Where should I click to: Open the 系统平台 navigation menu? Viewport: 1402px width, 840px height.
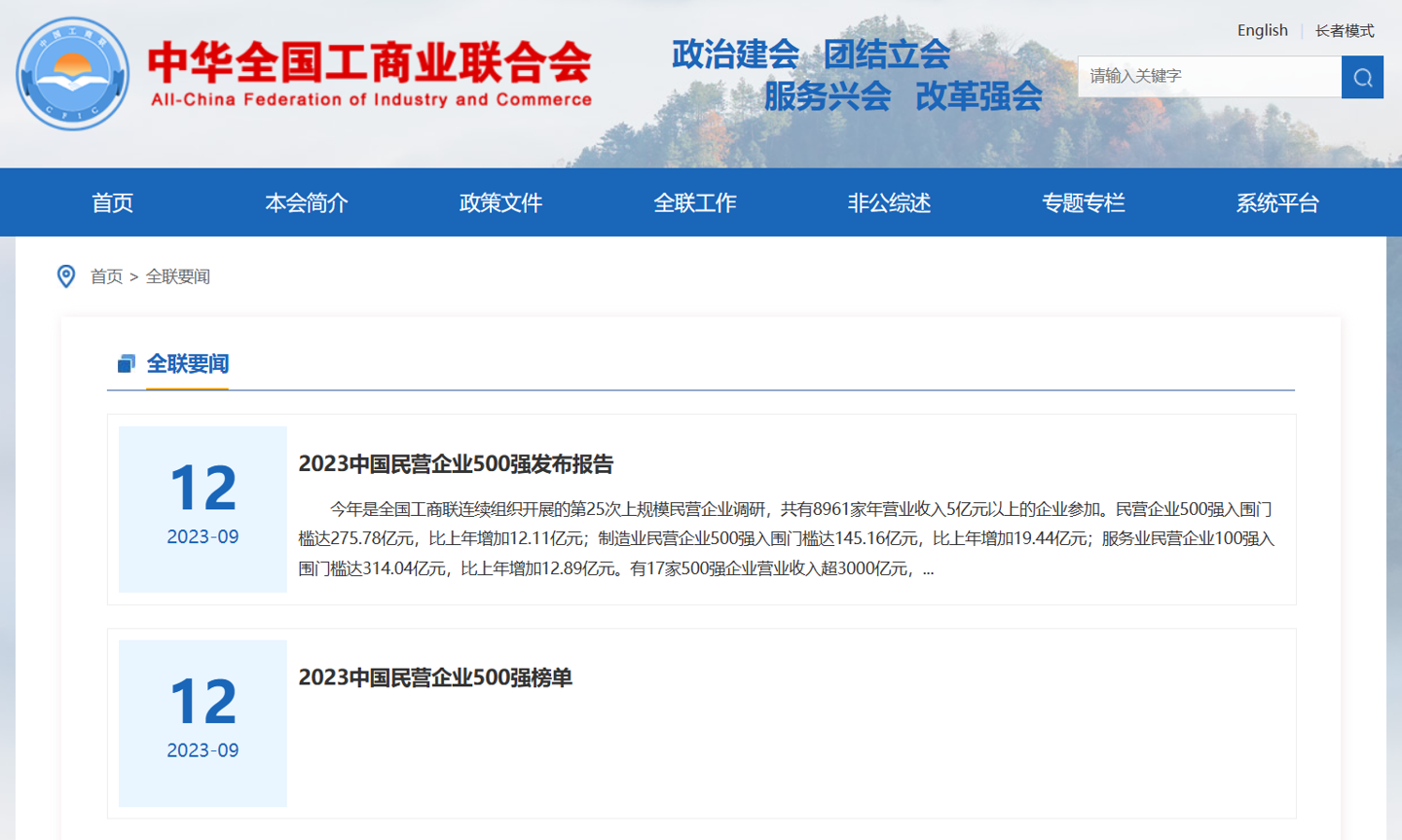(x=1277, y=202)
